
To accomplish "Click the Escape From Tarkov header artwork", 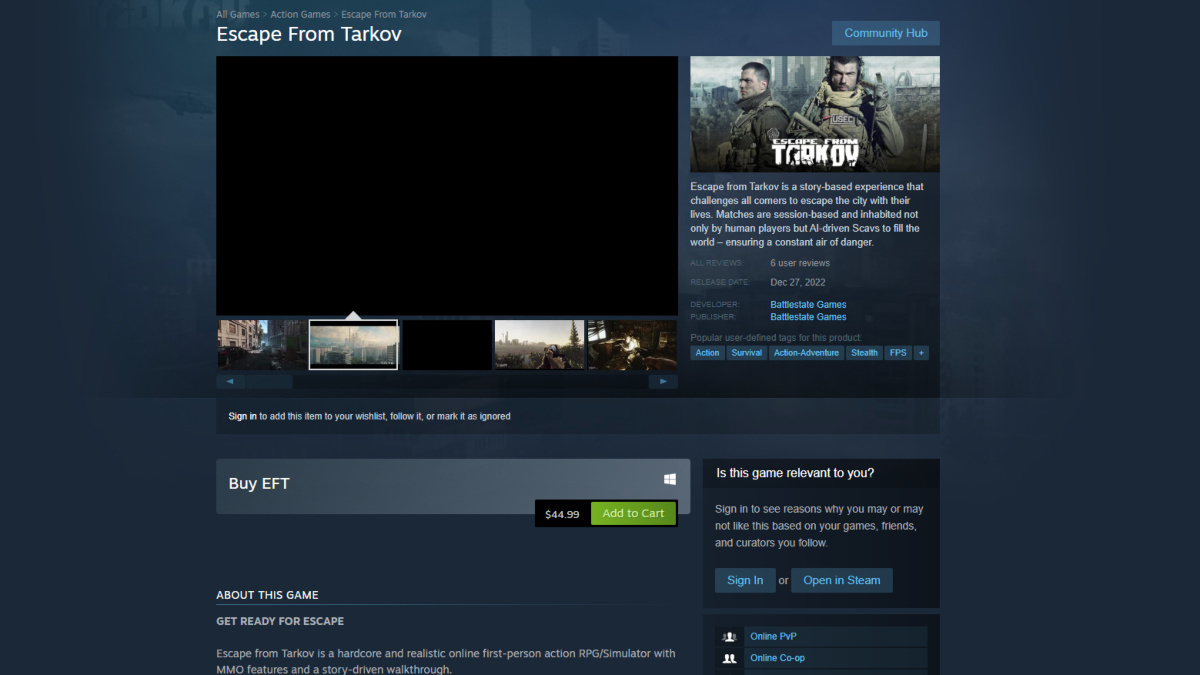I will 815,114.
